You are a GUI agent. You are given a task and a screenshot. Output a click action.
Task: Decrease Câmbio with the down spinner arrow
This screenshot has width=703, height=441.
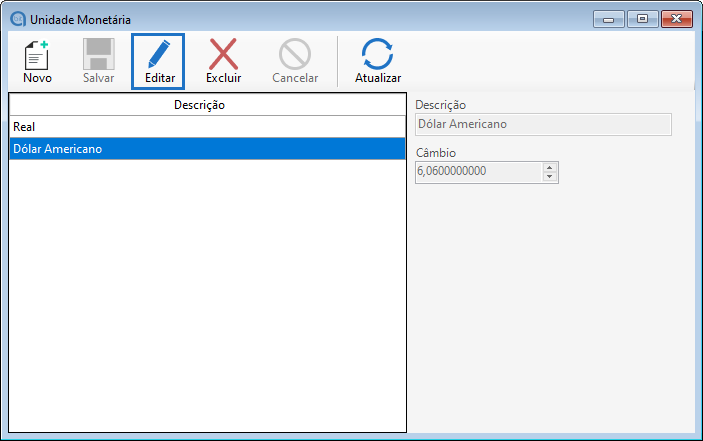[x=548, y=177]
